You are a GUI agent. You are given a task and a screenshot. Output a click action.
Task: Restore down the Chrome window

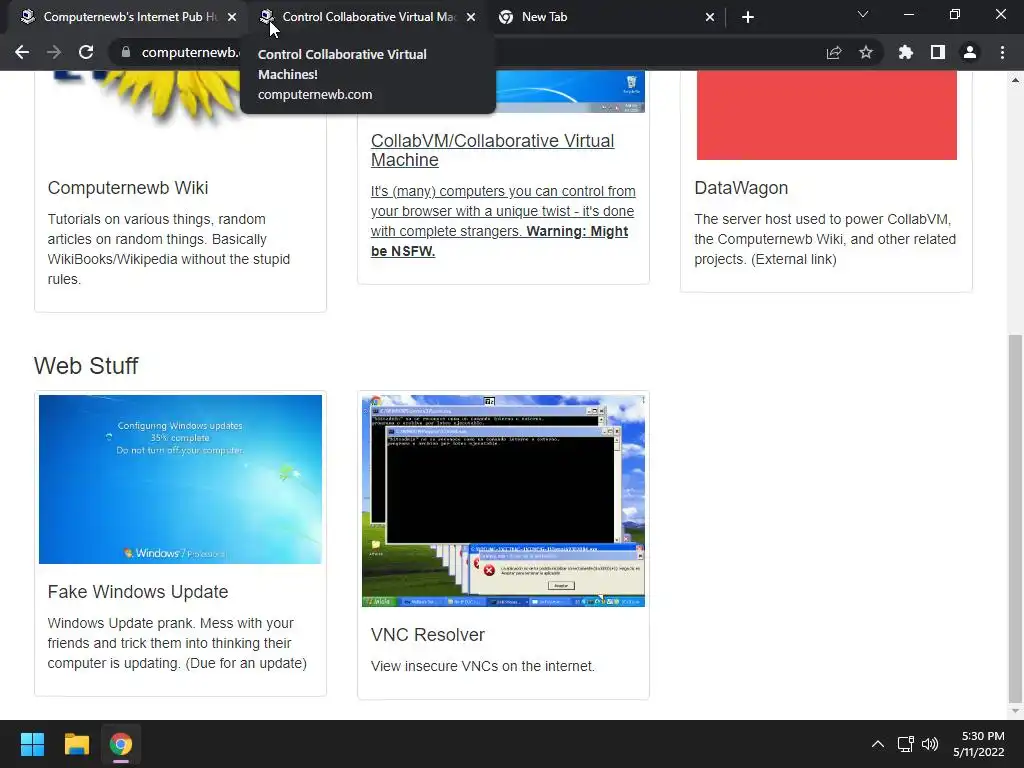click(x=955, y=14)
